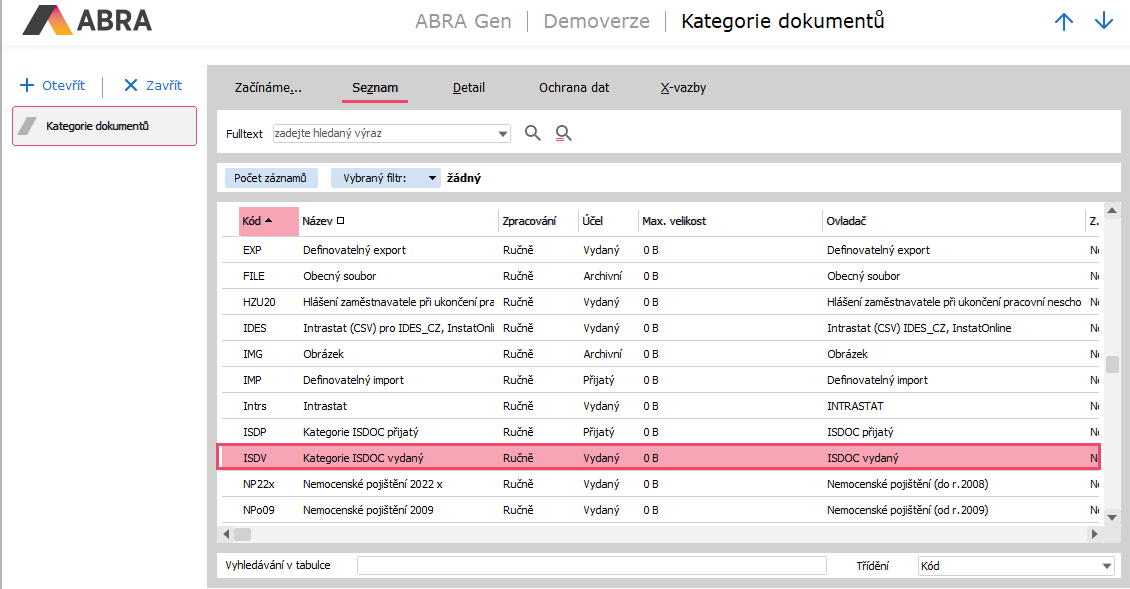Open the Začínáme... tab

[x=268, y=87]
